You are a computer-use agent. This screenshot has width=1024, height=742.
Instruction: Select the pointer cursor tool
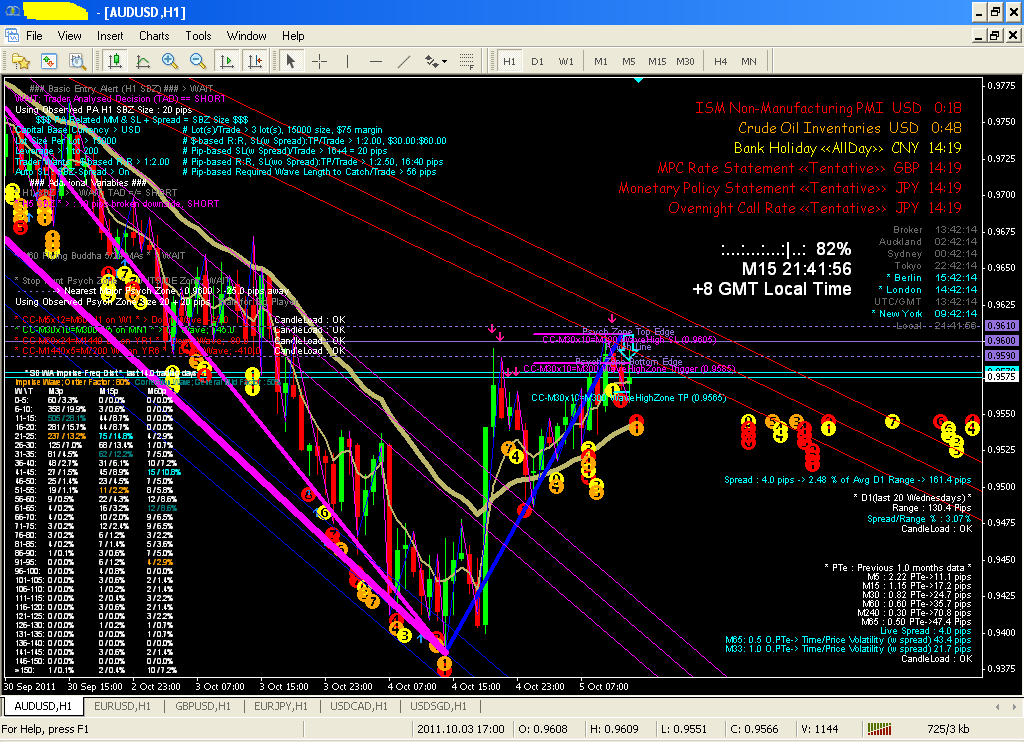[x=291, y=61]
